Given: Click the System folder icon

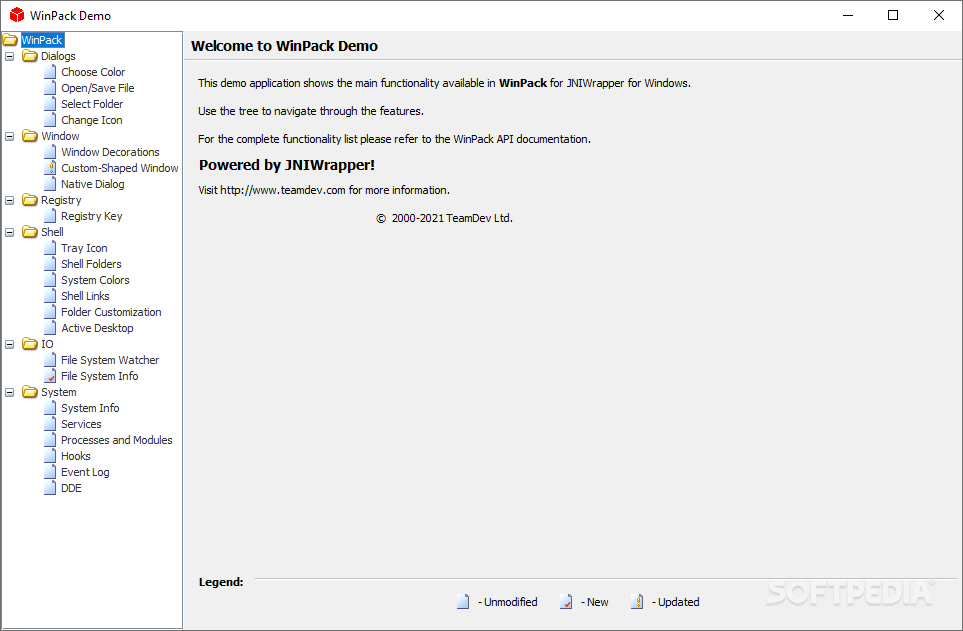Looking at the screenshot, I should [x=29, y=391].
